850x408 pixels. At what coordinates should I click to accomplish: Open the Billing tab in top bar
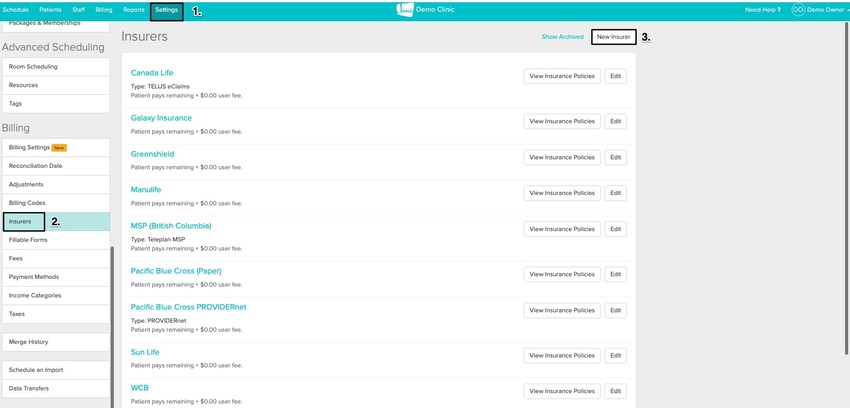tap(104, 10)
